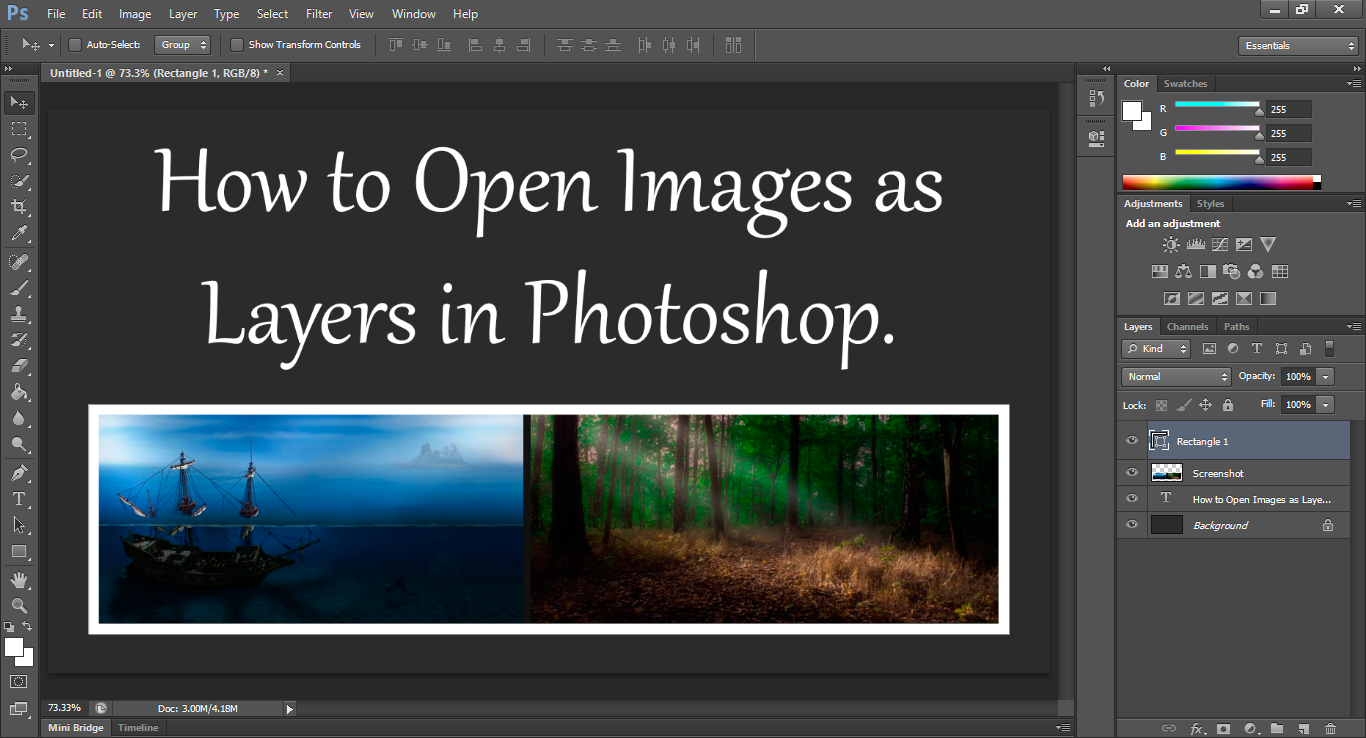
Task: Open the Normal blend mode dropdown
Action: 1176,377
